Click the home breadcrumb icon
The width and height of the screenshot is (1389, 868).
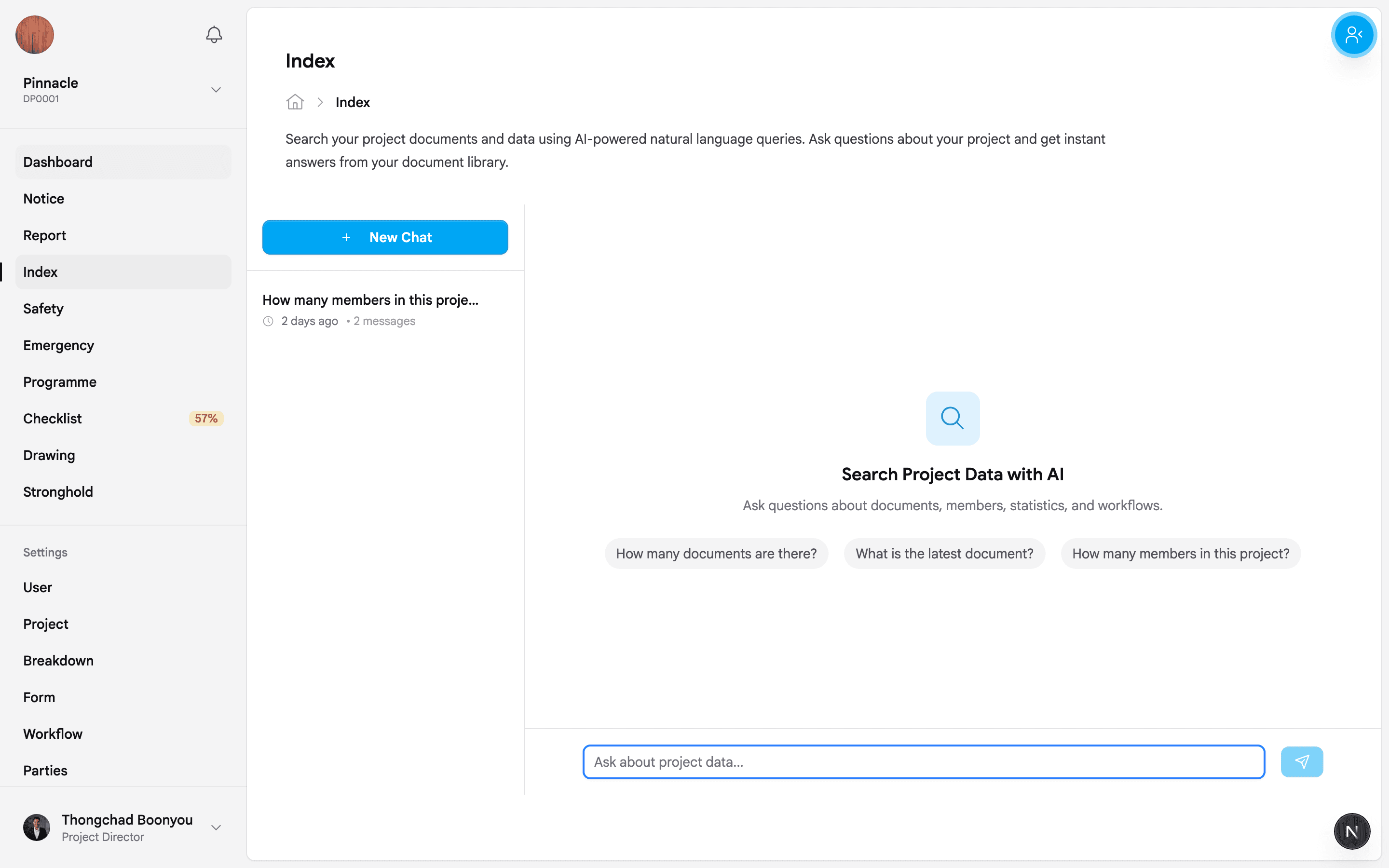pyautogui.click(x=295, y=102)
